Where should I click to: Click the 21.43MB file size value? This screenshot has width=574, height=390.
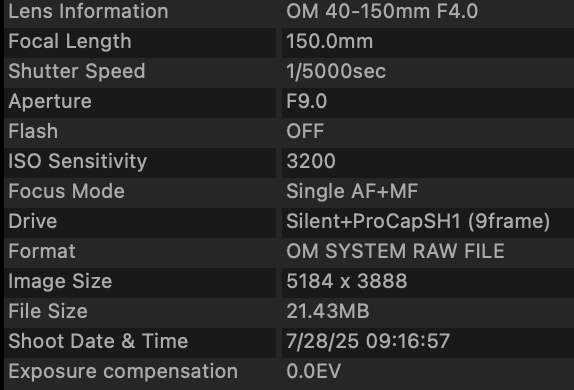[328, 312]
